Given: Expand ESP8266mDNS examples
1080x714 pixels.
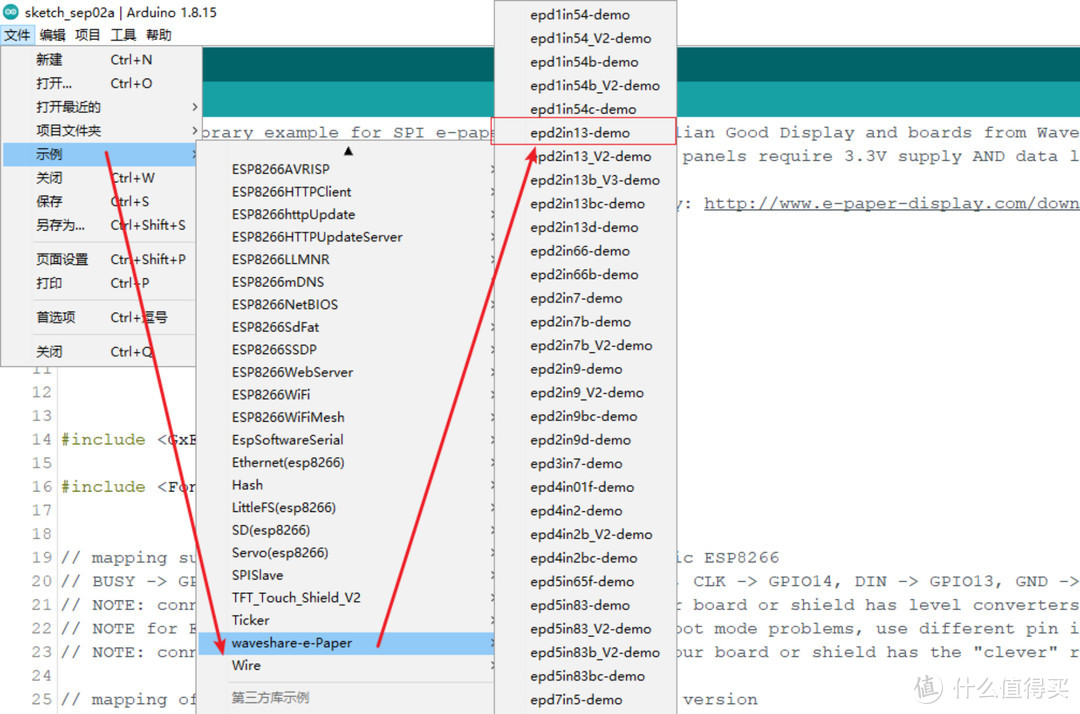Looking at the screenshot, I should [x=346, y=282].
